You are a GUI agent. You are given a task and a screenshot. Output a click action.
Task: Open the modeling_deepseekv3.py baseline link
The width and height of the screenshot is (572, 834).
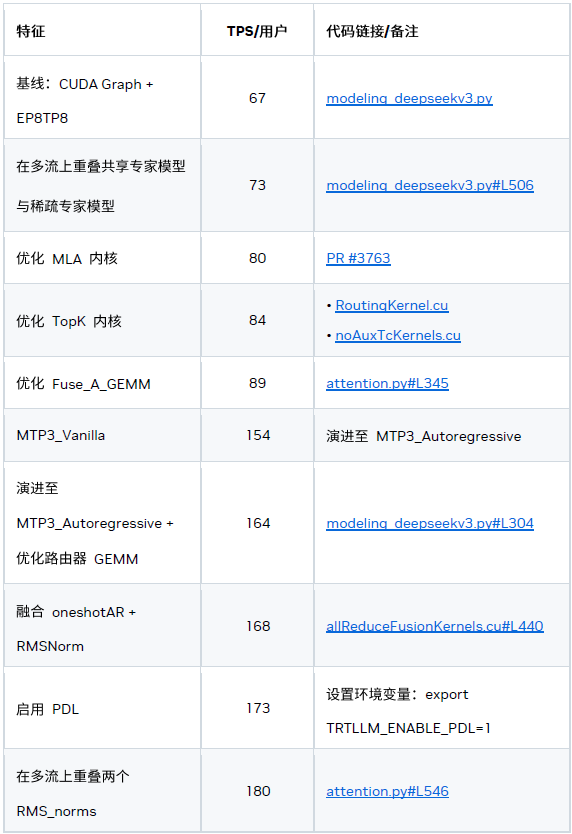click(409, 98)
